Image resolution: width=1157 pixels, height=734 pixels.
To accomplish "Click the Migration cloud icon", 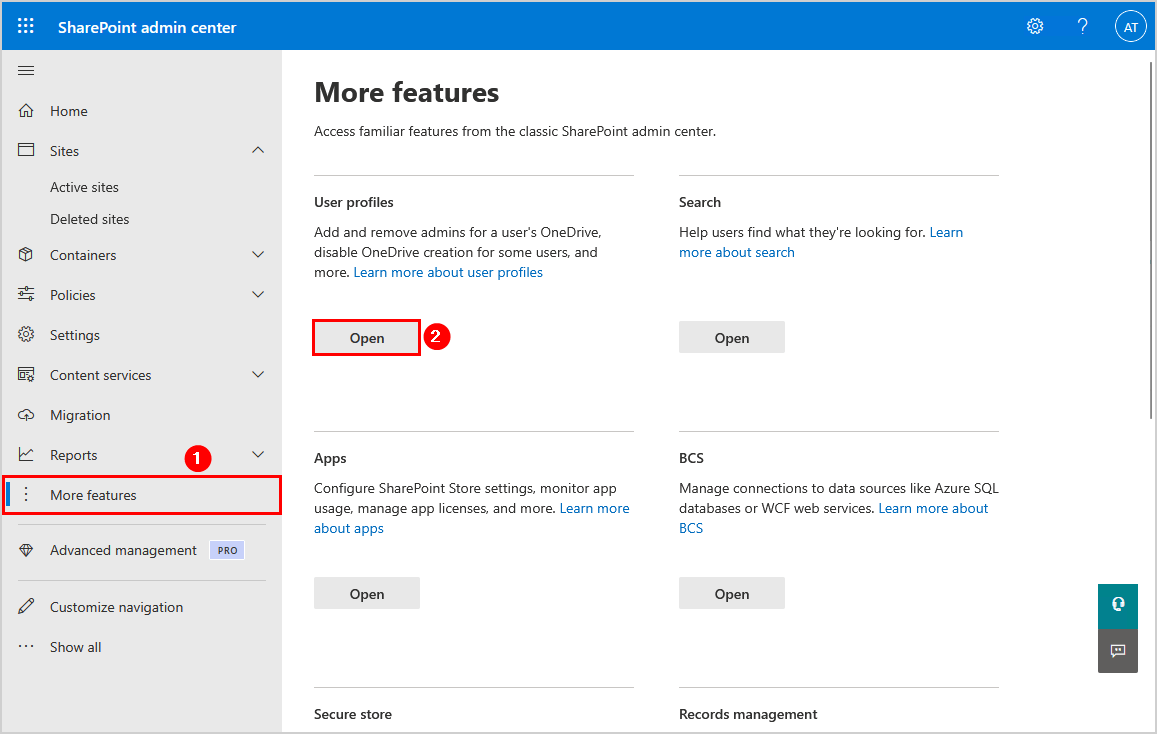I will tap(27, 415).
